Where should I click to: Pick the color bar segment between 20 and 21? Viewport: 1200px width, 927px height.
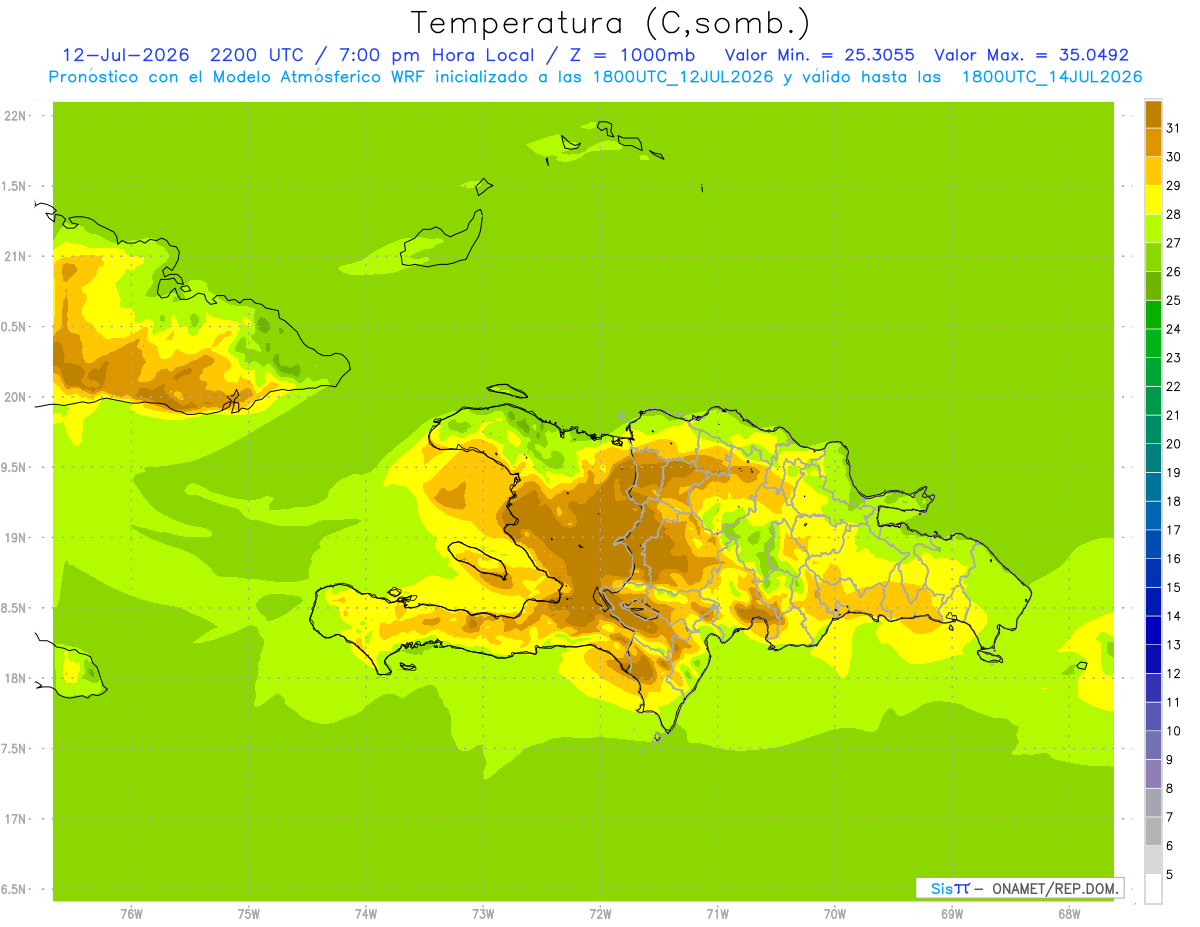(x=1153, y=429)
